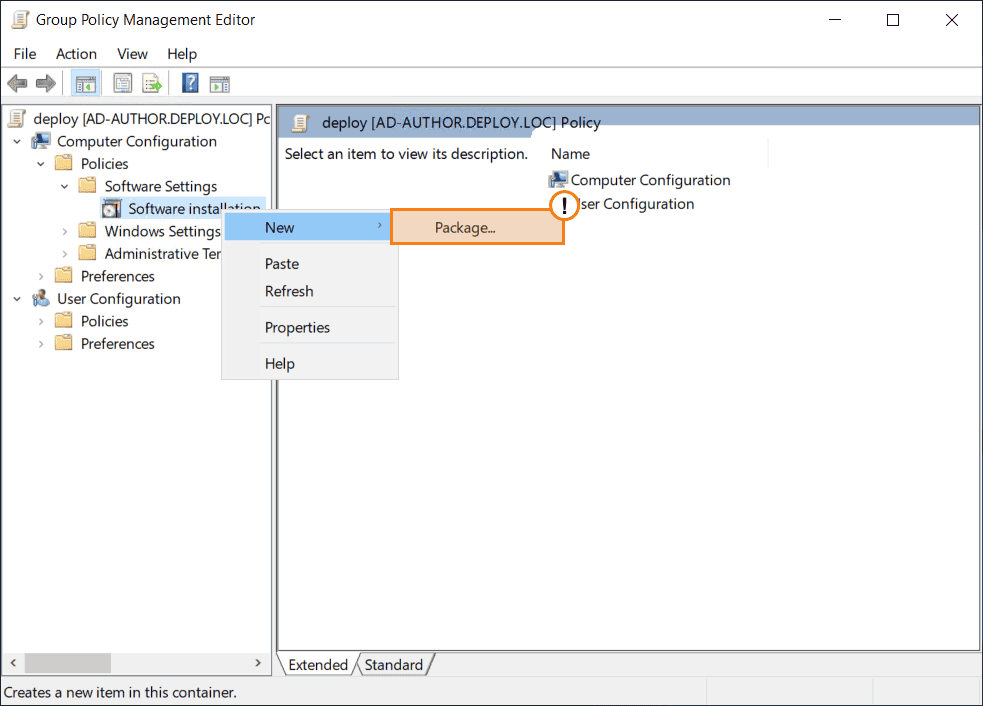Toggle the Show/Hide Action Pane toolbar icon
The image size is (983, 706).
coord(219,83)
